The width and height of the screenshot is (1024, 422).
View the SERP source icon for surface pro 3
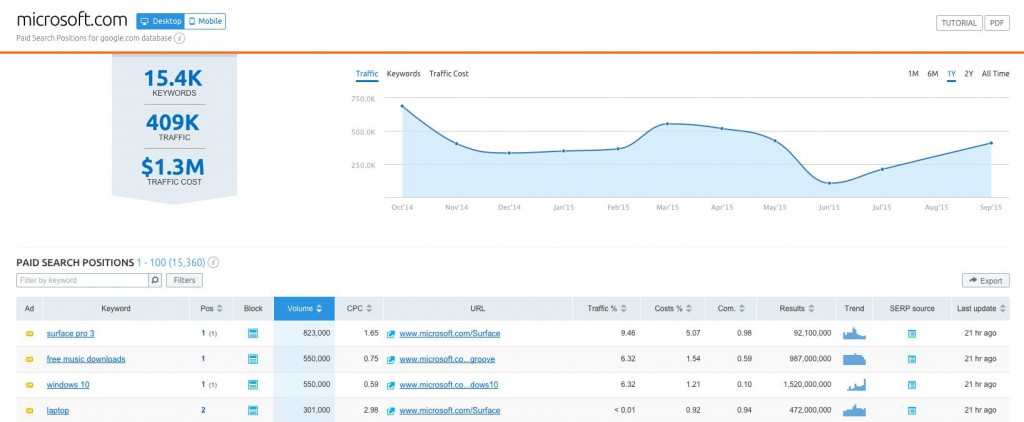[912, 334]
